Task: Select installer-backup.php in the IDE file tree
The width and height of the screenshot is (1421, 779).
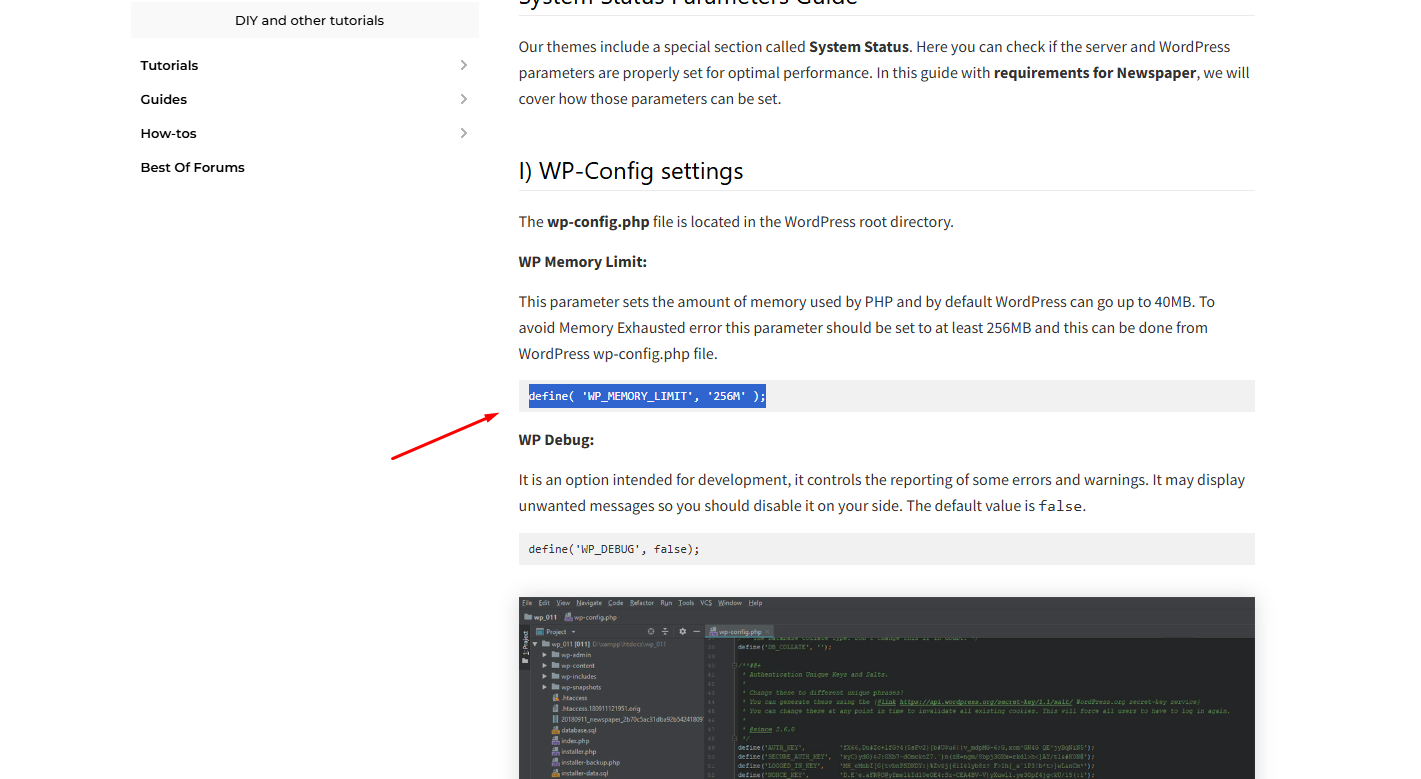Action: (586, 762)
